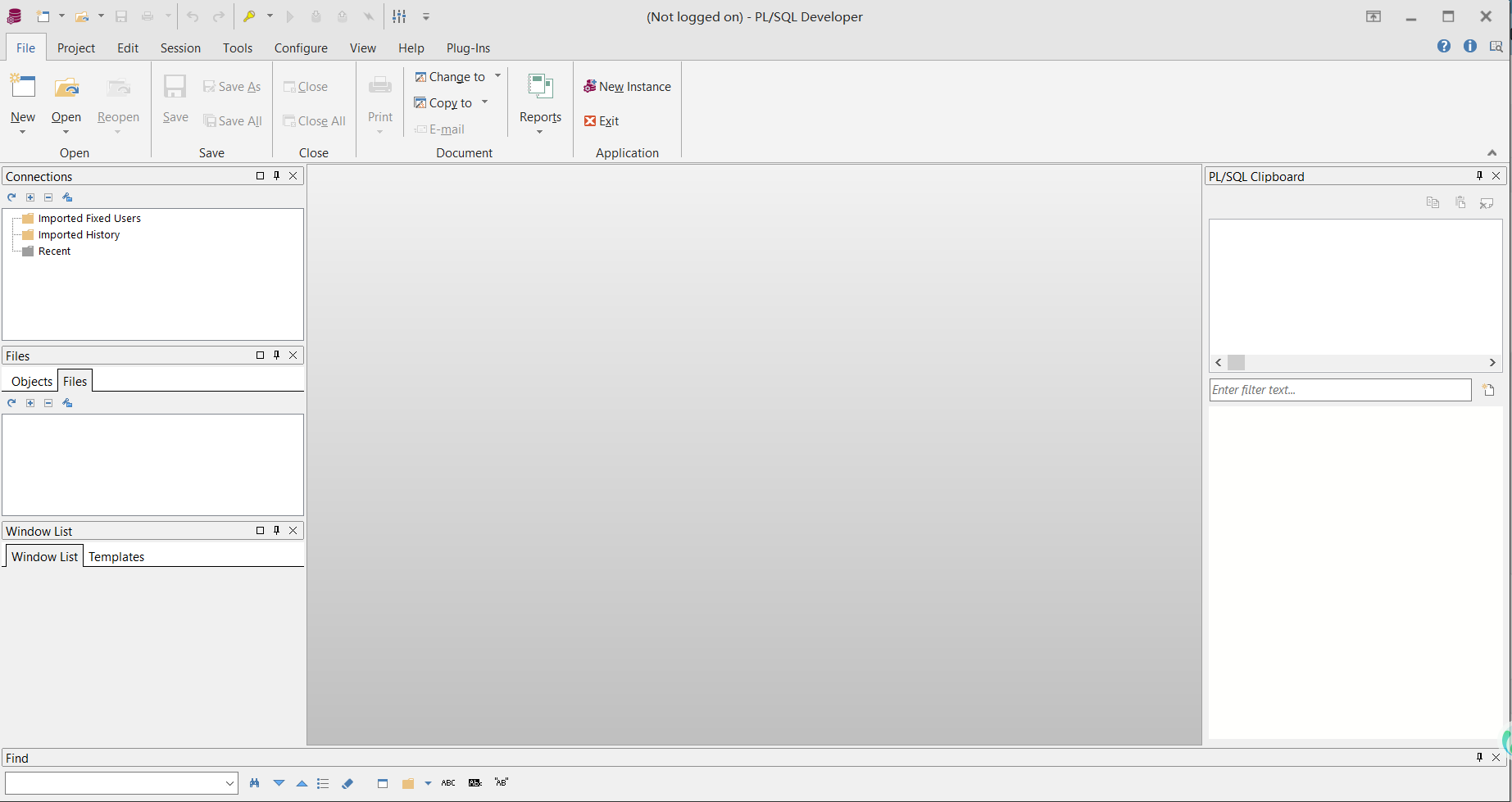Screen dimensions: 1512x802
Task: Open the File ribbon tab
Action: pos(25,48)
